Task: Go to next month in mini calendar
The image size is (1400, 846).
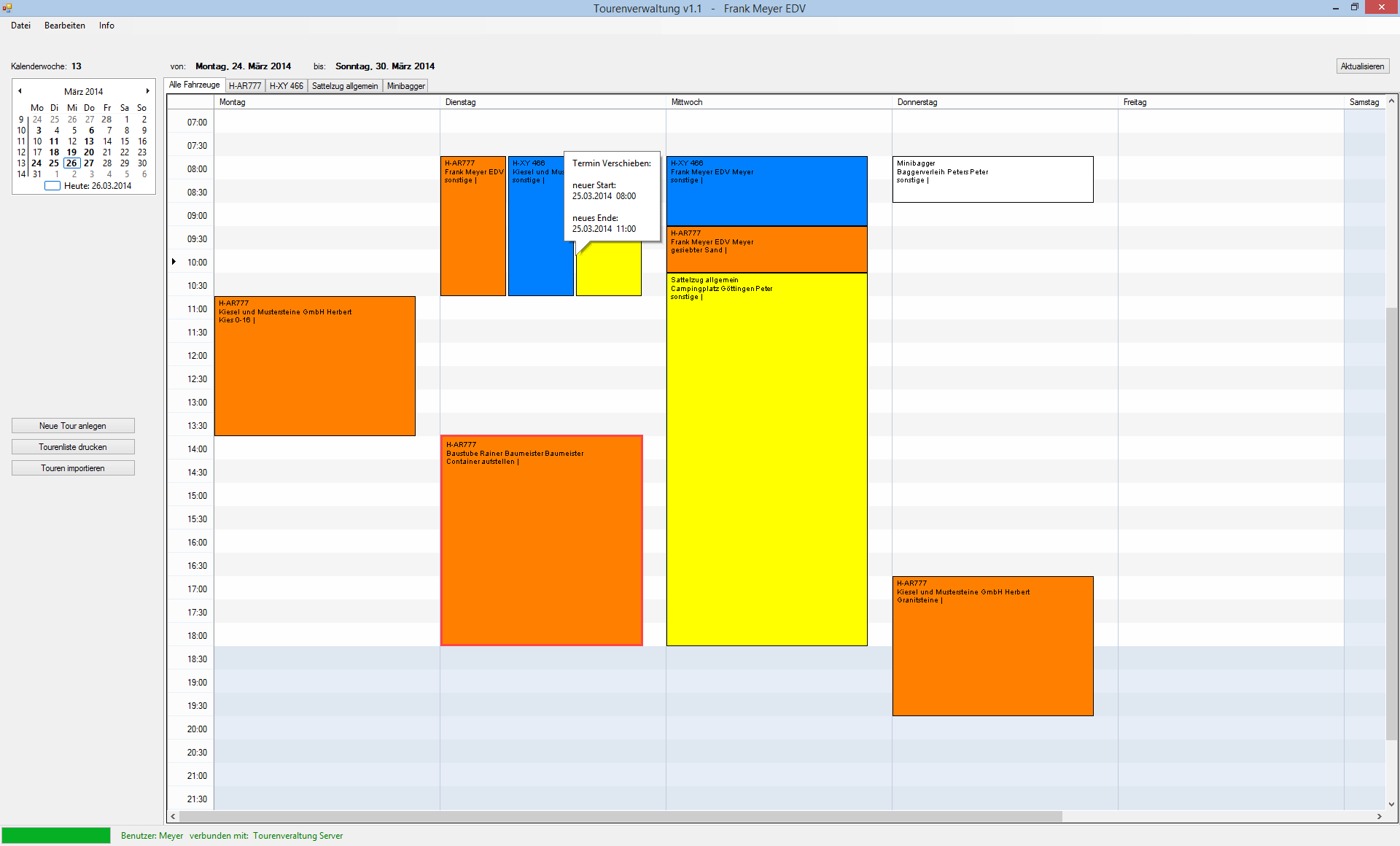Action: click(x=147, y=91)
